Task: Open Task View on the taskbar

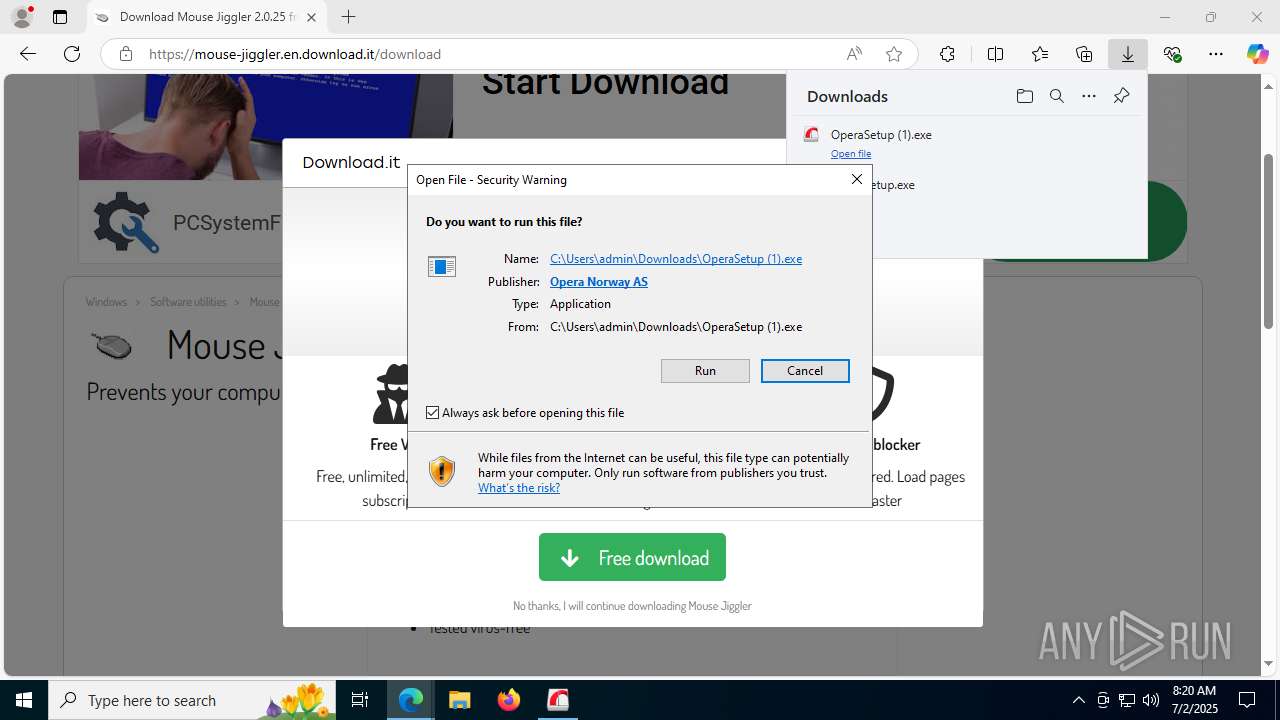Action: pos(360,700)
